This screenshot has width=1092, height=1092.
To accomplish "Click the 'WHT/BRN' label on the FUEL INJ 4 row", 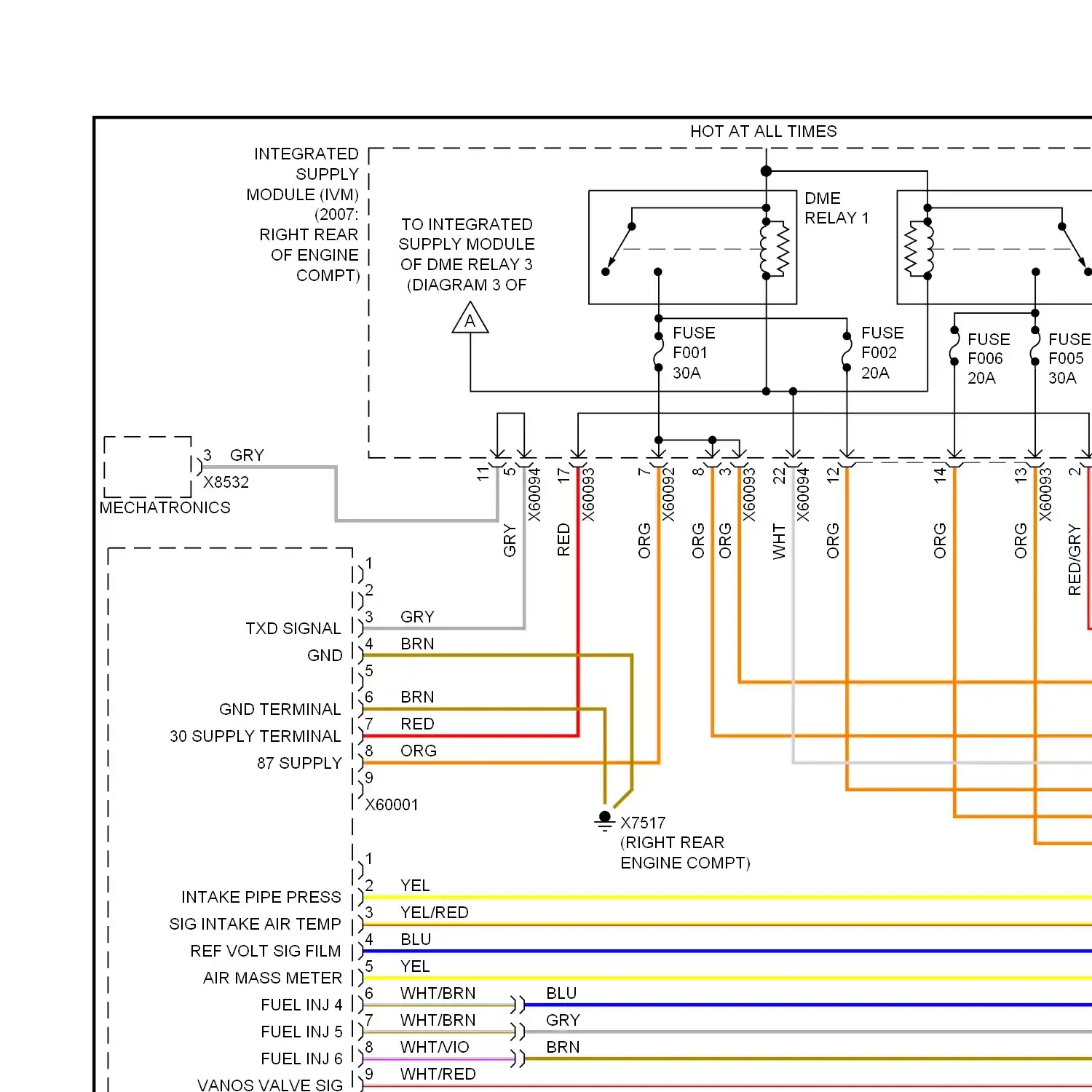I will tap(438, 993).
